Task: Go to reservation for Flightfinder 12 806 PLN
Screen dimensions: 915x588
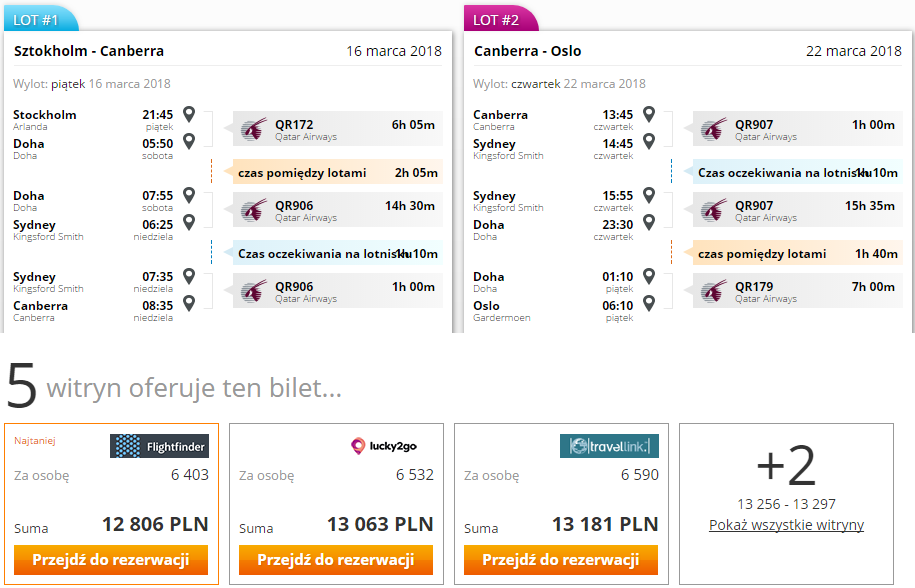Action: point(111,560)
